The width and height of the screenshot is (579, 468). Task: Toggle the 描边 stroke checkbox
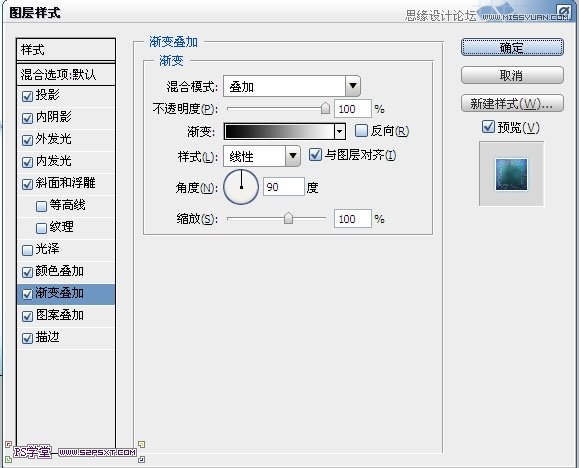point(27,338)
